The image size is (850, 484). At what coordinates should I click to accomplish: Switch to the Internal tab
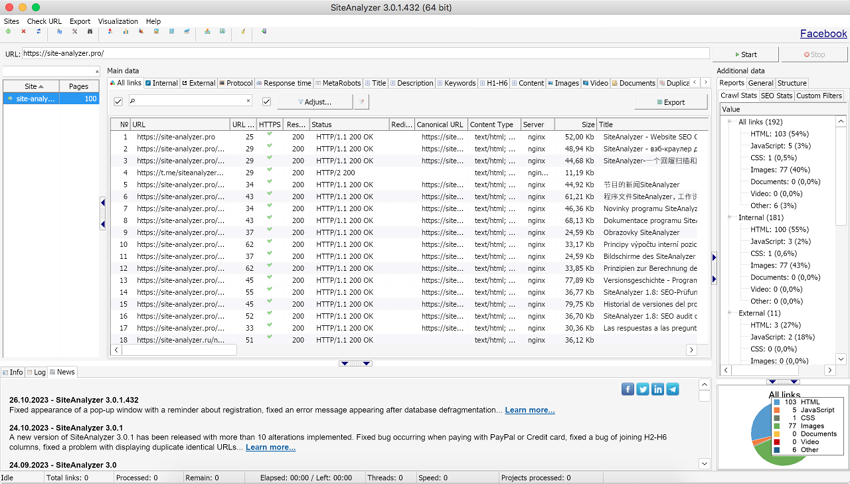pos(162,83)
